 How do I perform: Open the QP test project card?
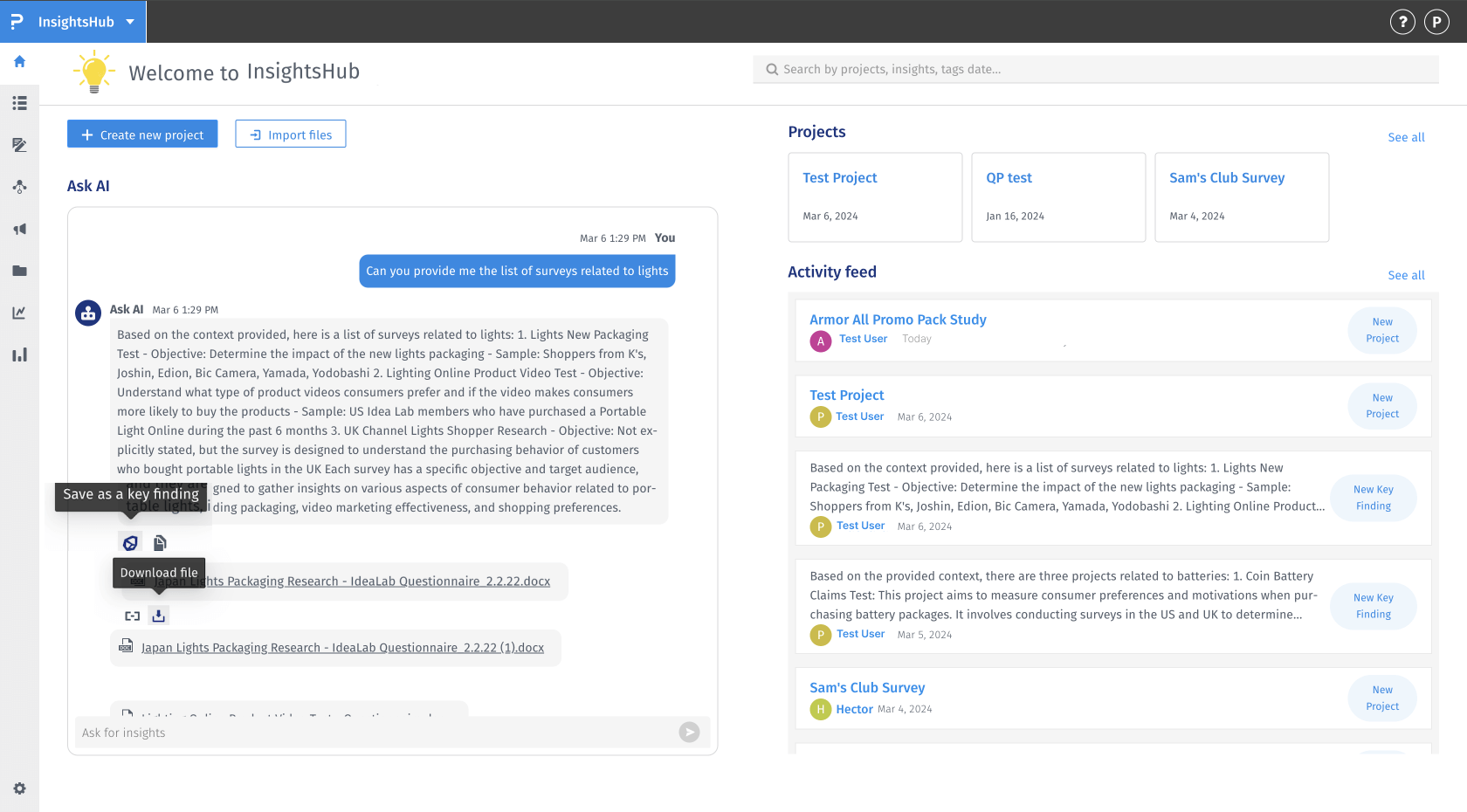coord(1057,196)
